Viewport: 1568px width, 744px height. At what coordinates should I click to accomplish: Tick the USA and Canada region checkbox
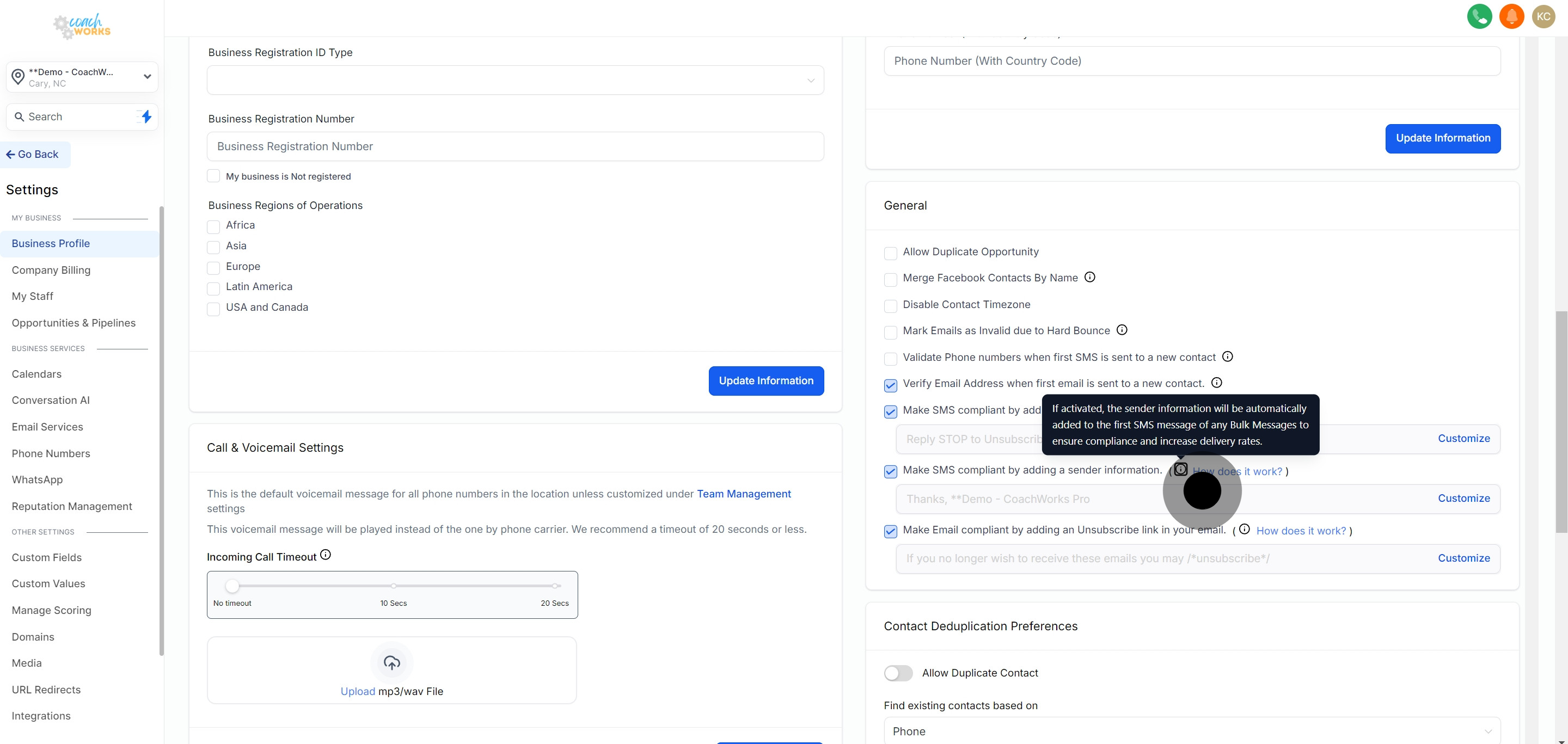pos(213,309)
